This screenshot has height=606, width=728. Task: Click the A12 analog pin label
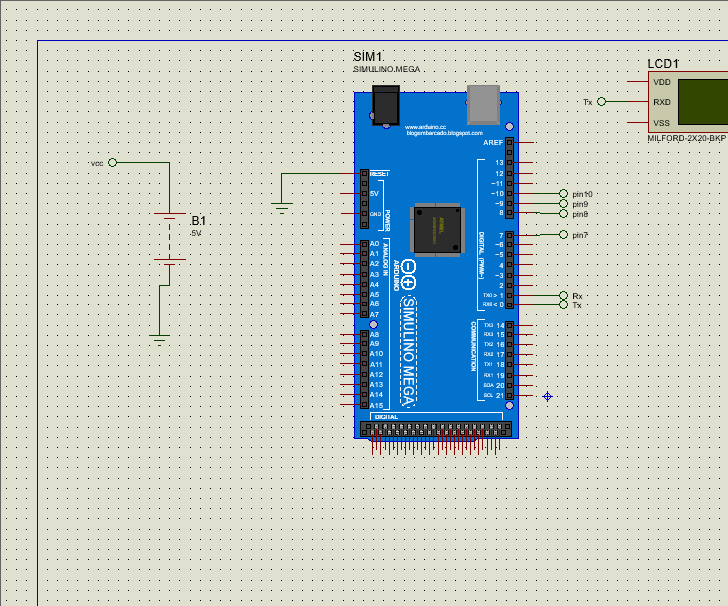[376, 374]
